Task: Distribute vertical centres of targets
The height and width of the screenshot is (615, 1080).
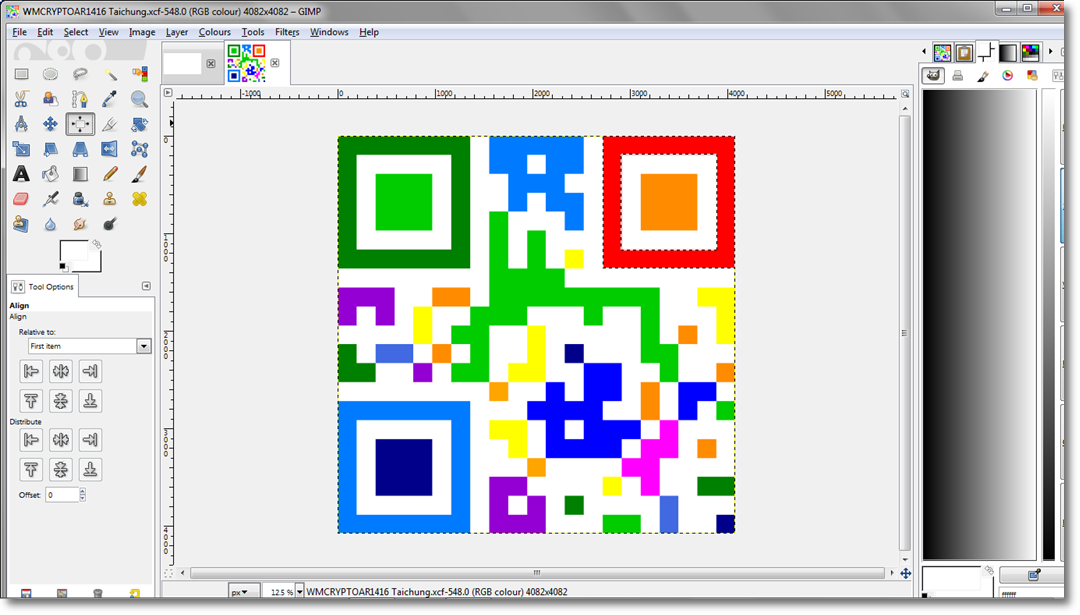Action: point(61,469)
